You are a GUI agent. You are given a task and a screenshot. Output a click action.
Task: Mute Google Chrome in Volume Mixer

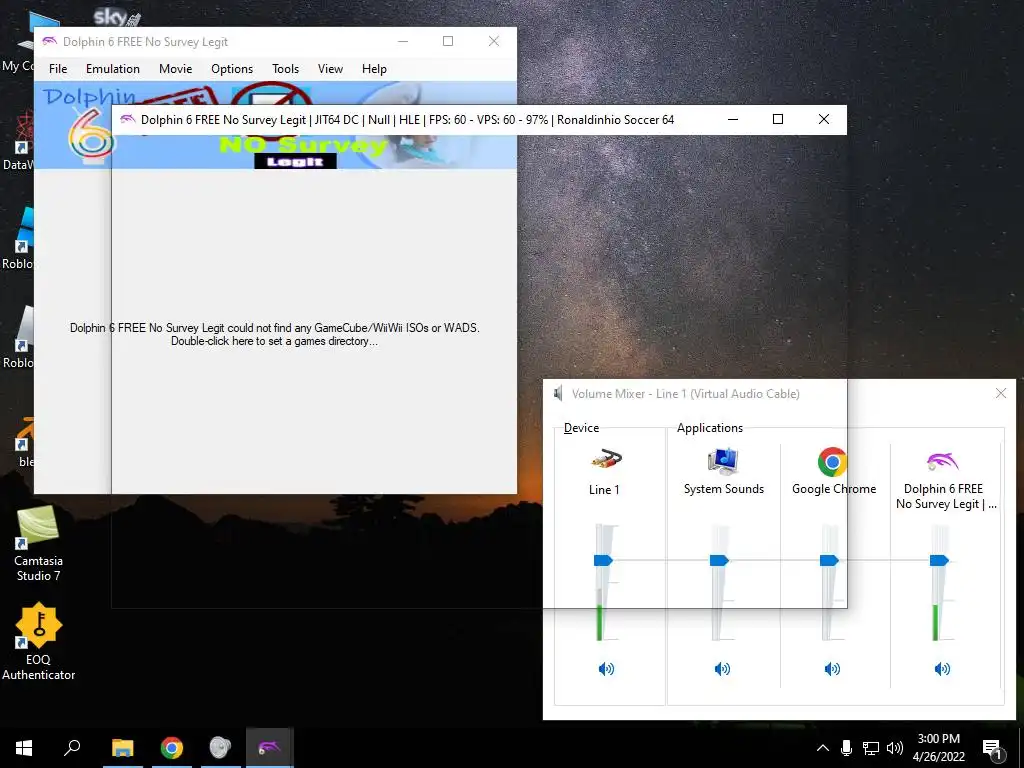pyautogui.click(x=832, y=669)
